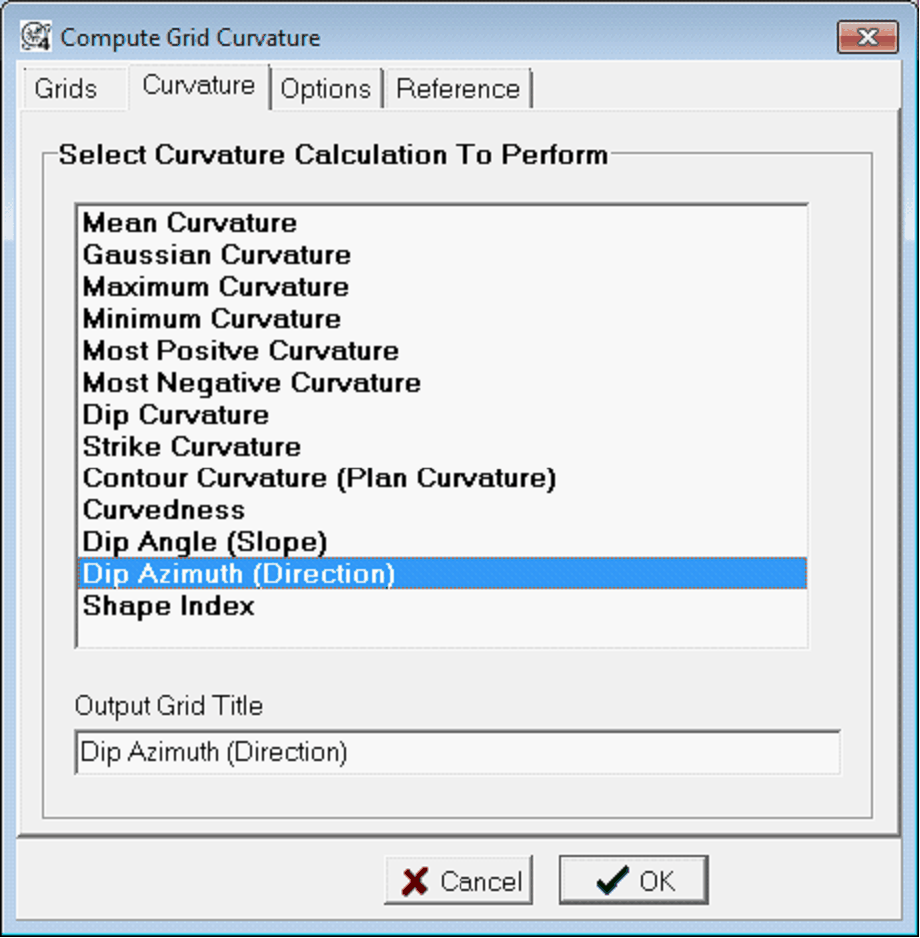
Task: Select Strike Curvature calculation
Action: (191, 447)
